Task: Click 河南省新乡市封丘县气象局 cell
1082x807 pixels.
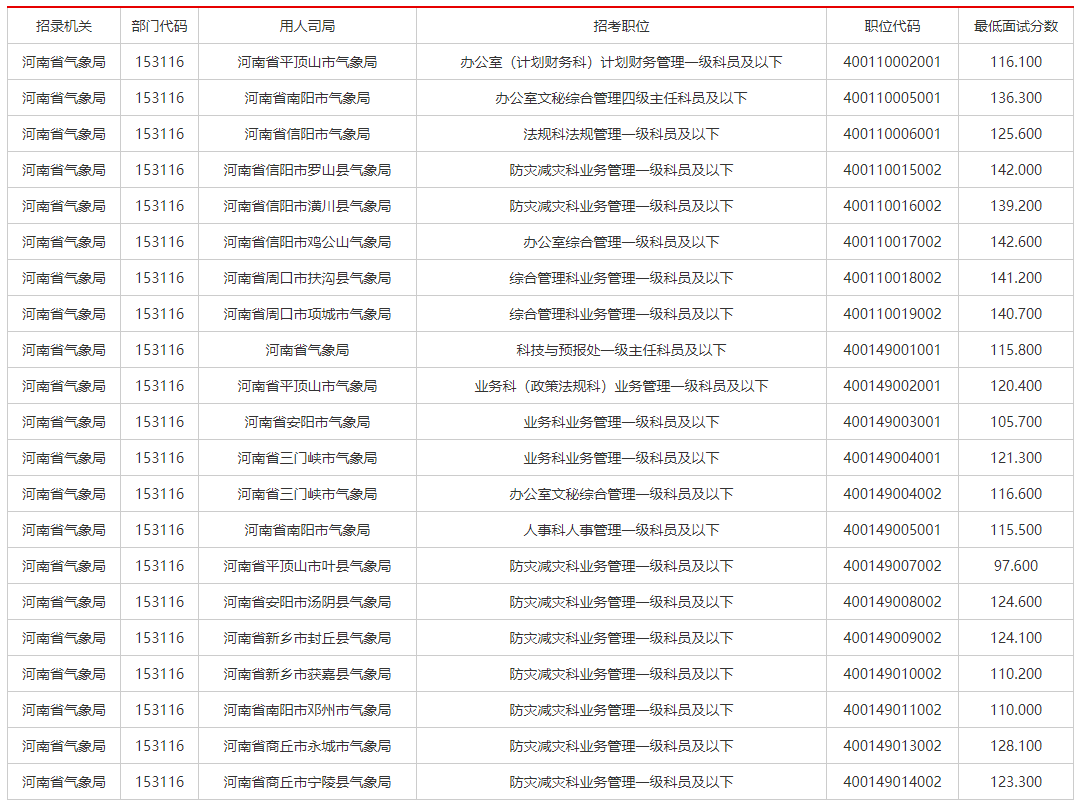Action: pos(307,638)
